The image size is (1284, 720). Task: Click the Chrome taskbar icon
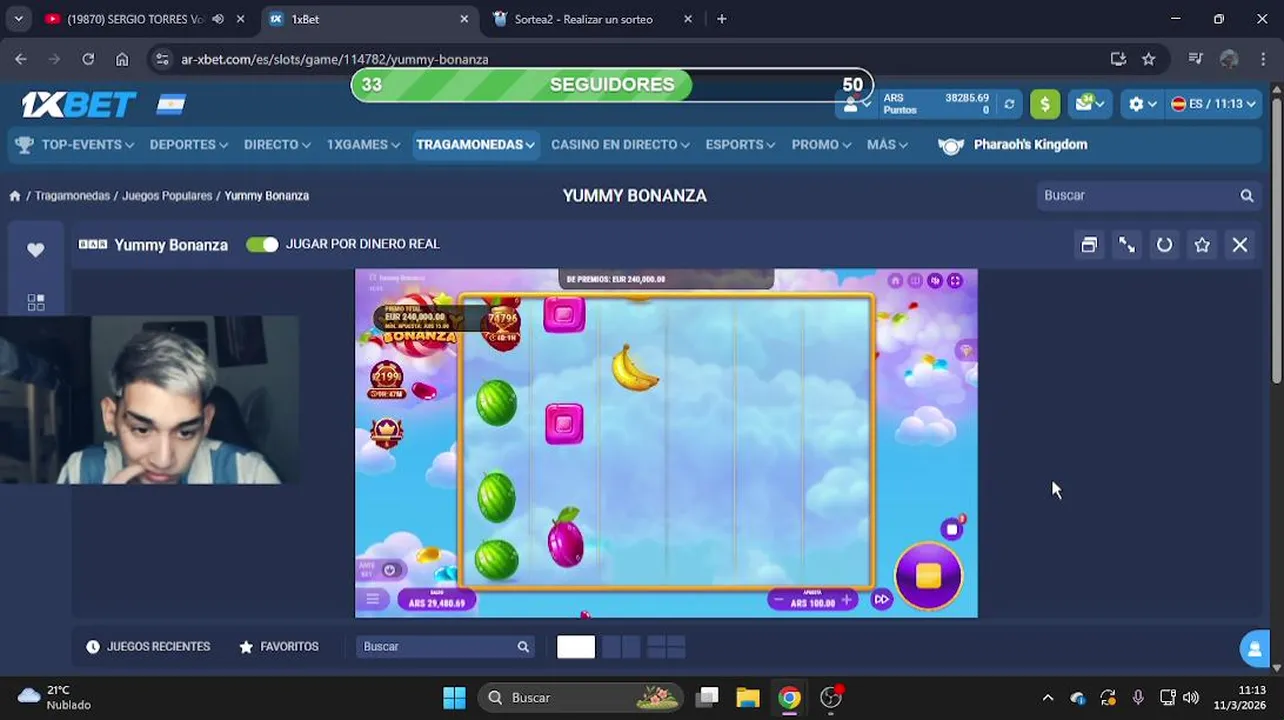pos(789,697)
